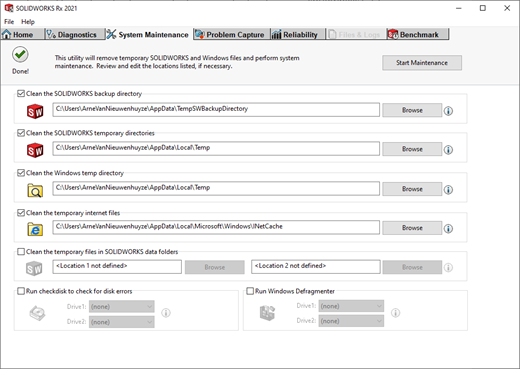Uncheck Clean the temporary internet files
520x369 pixels.
point(21,213)
